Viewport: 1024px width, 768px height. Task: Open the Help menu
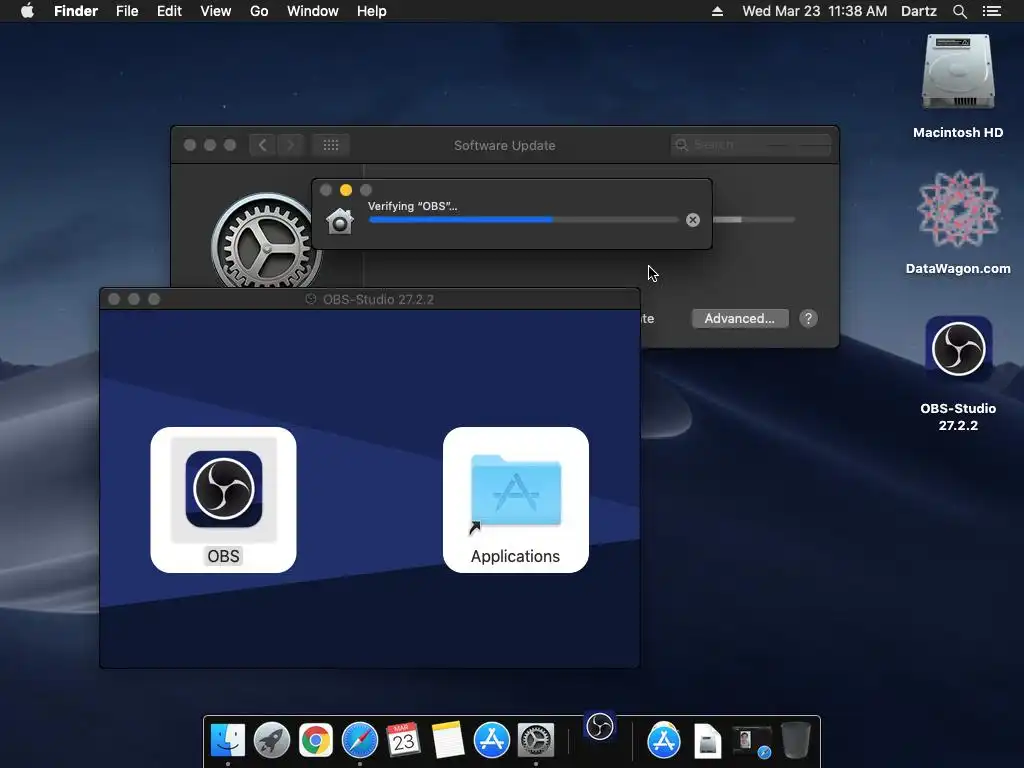(372, 11)
